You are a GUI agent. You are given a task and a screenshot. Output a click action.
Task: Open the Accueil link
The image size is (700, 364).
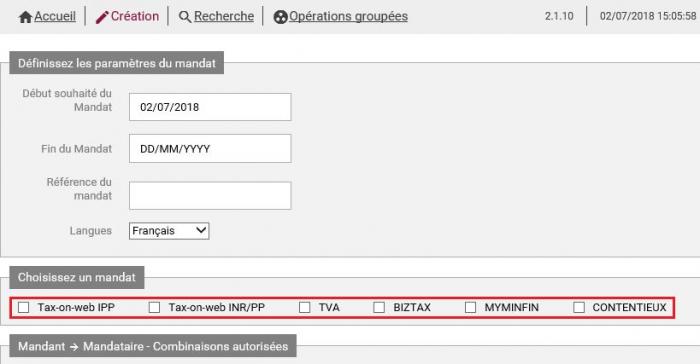click(x=55, y=17)
